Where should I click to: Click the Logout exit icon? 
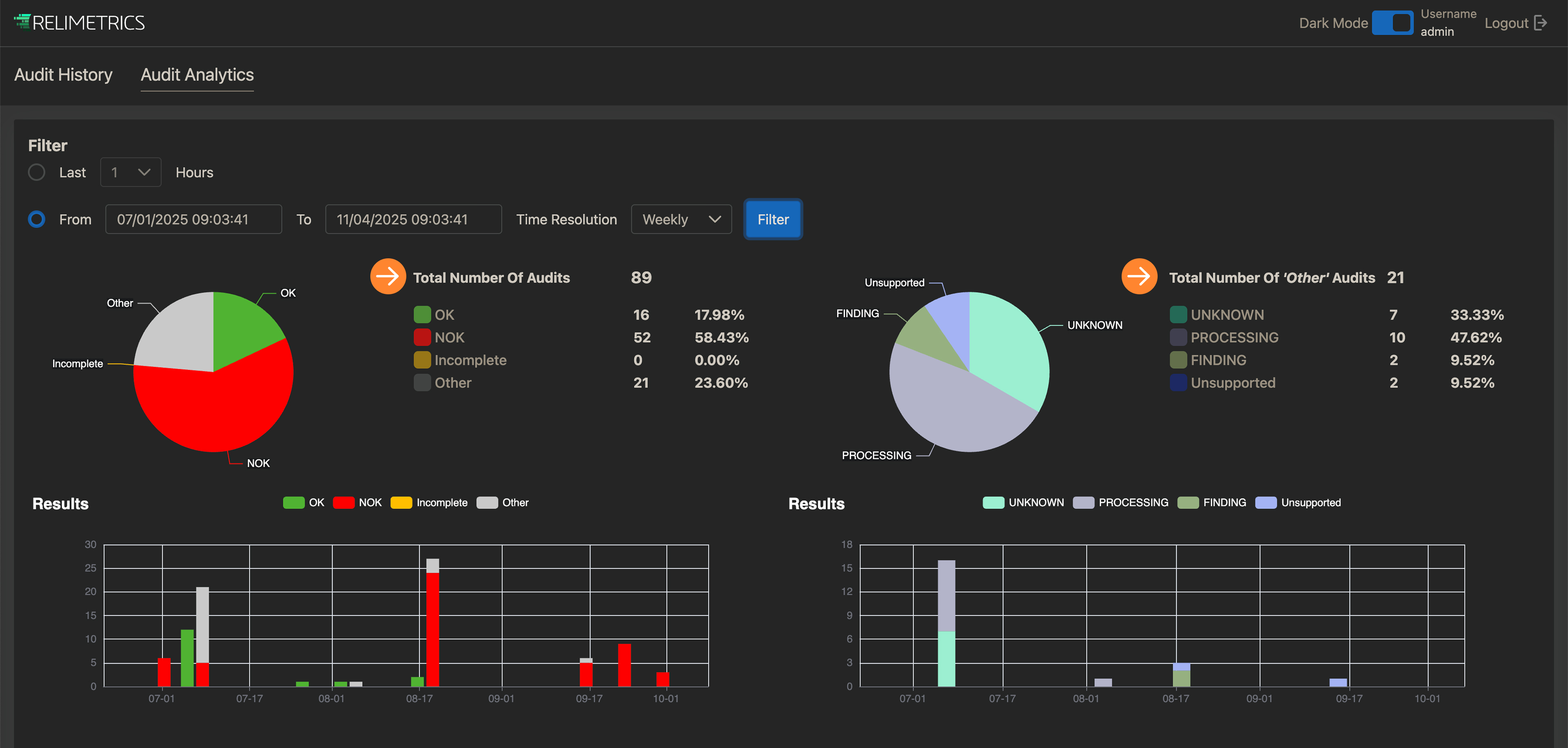(1541, 23)
